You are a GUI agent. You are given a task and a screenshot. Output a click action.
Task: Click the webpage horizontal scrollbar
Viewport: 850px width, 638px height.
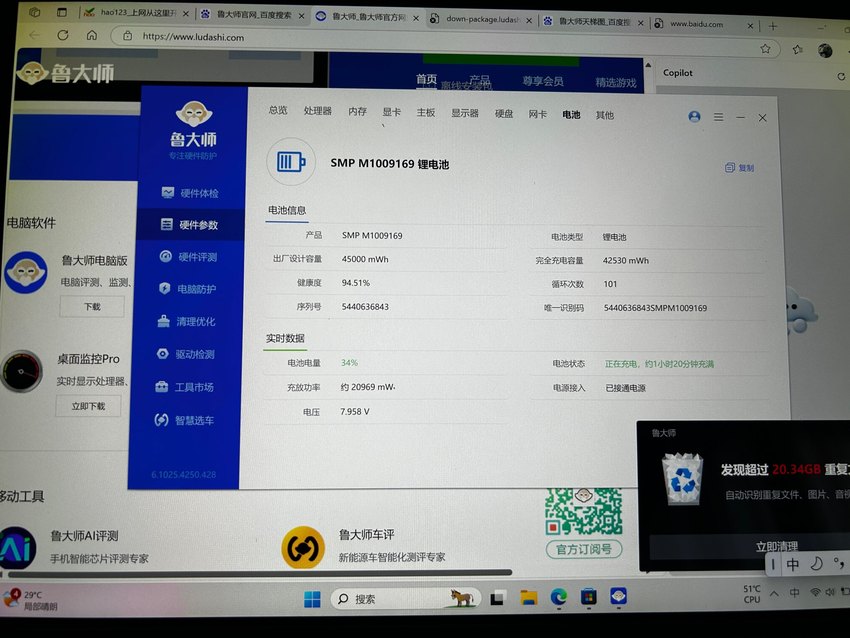259,572
